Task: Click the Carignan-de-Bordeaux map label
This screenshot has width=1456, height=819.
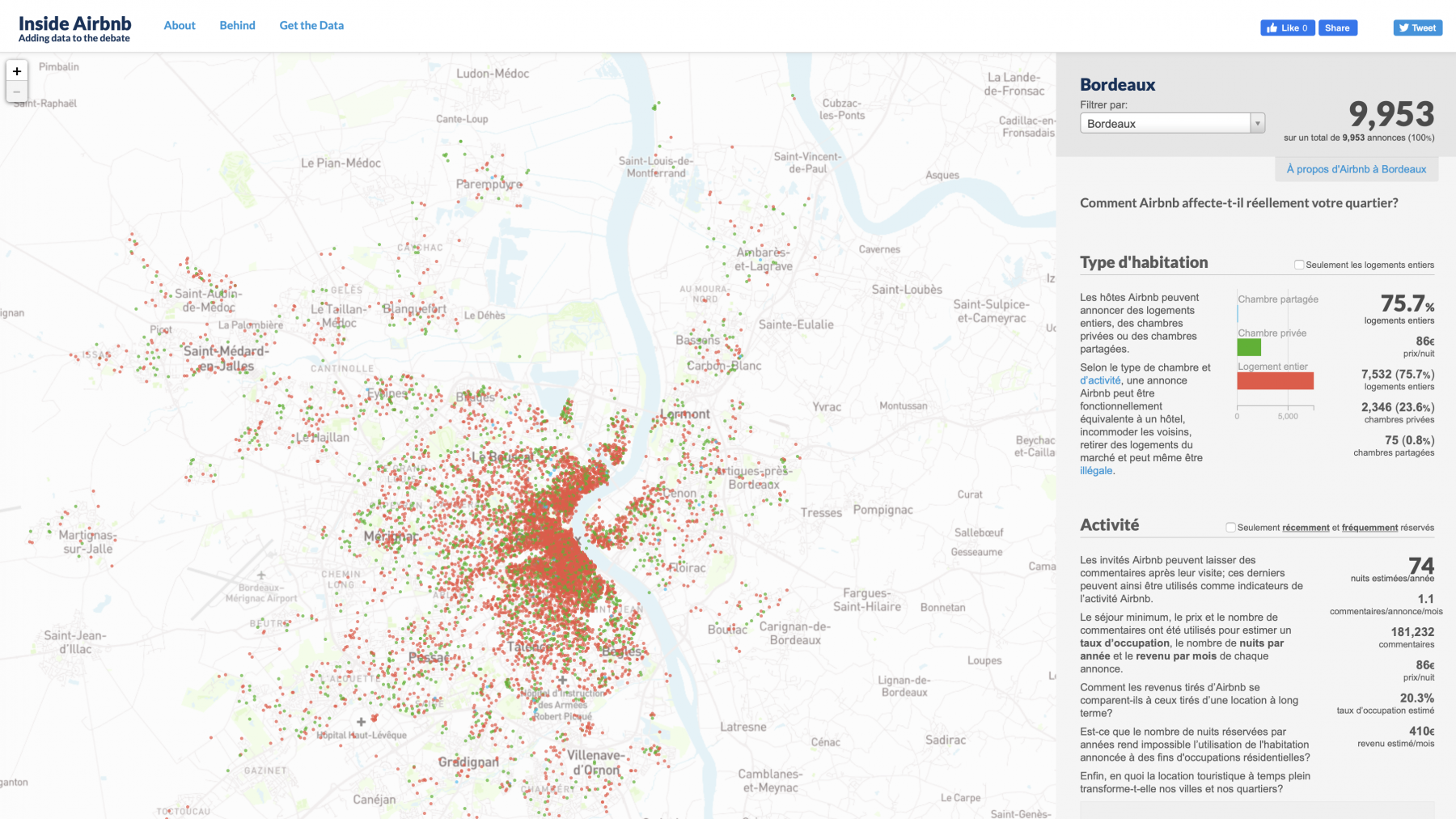Action: pos(794,633)
